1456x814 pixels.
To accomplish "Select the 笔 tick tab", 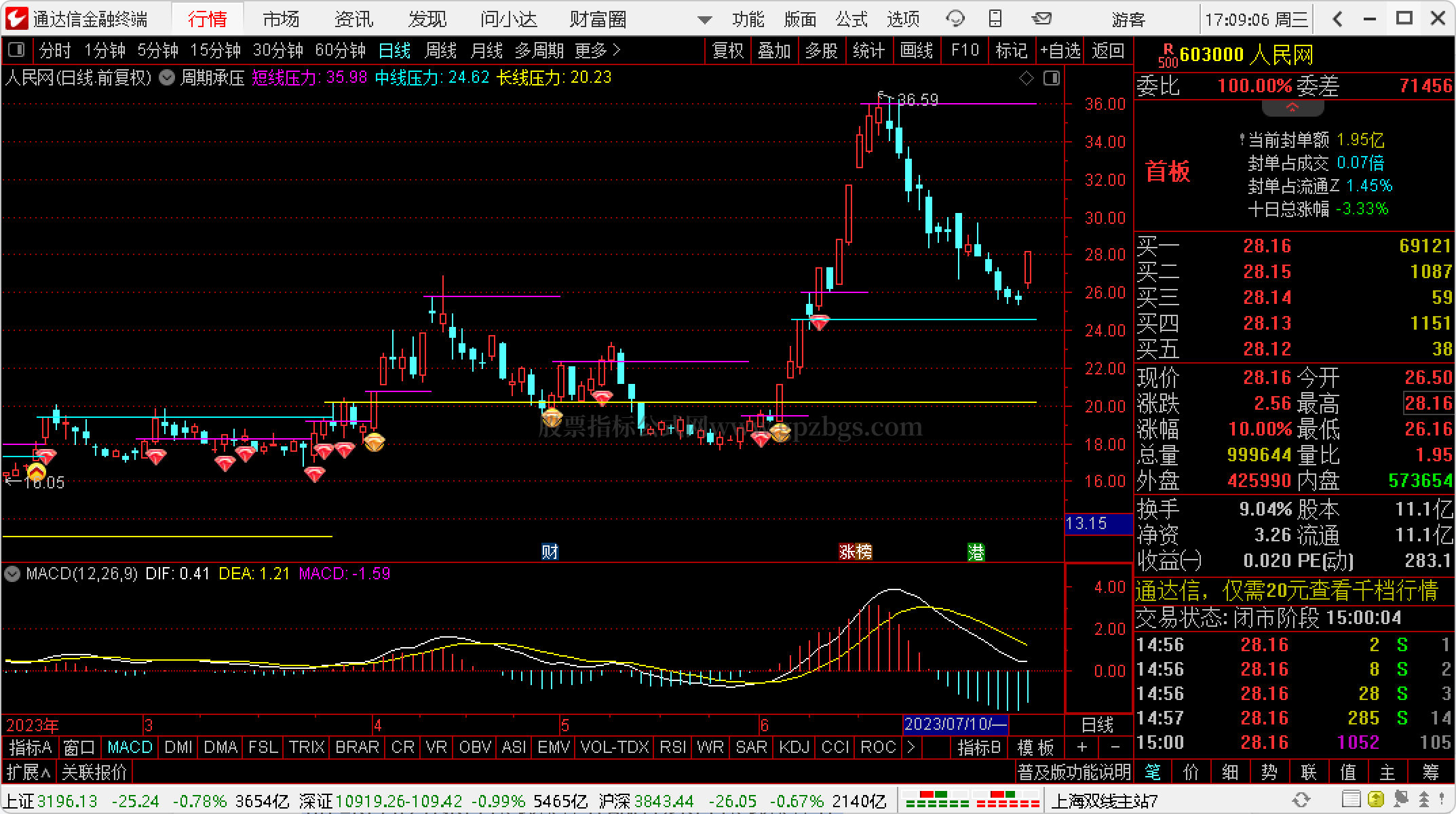I will [x=1152, y=772].
